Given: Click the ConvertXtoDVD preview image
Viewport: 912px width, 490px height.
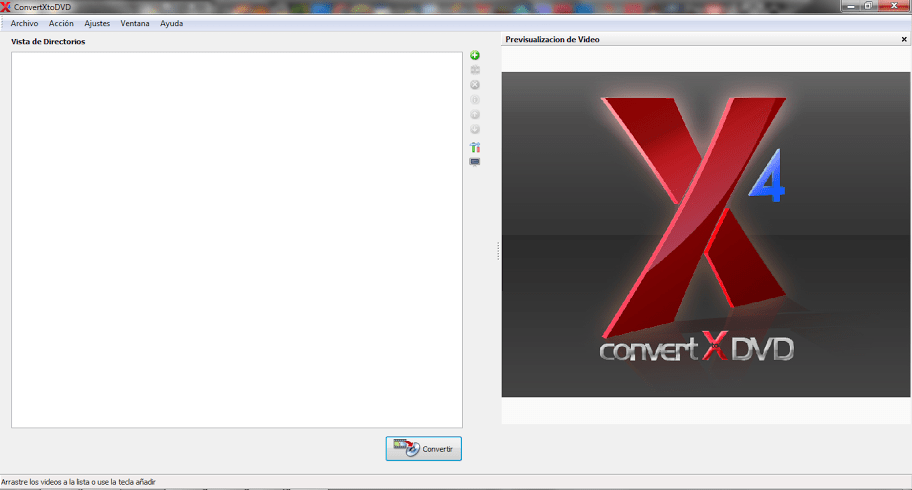Looking at the screenshot, I should (x=706, y=235).
